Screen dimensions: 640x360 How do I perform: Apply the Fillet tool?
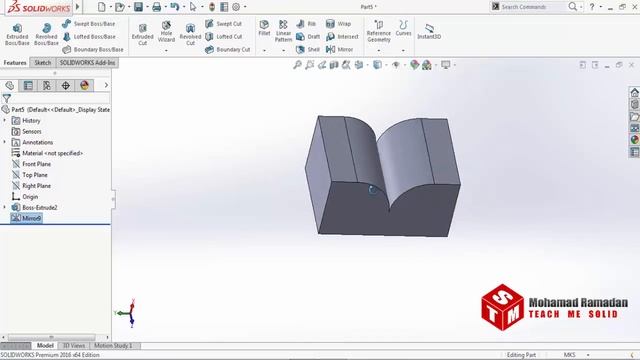point(264,28)
